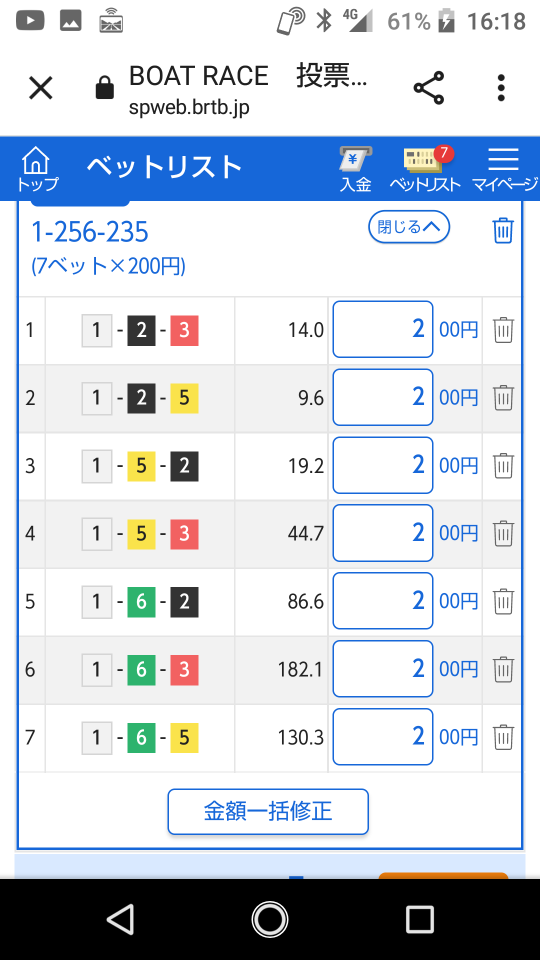
Task: Remove bet 1-5-3 using trash icon
Action: pyautogui.click(x=503, y=533)
